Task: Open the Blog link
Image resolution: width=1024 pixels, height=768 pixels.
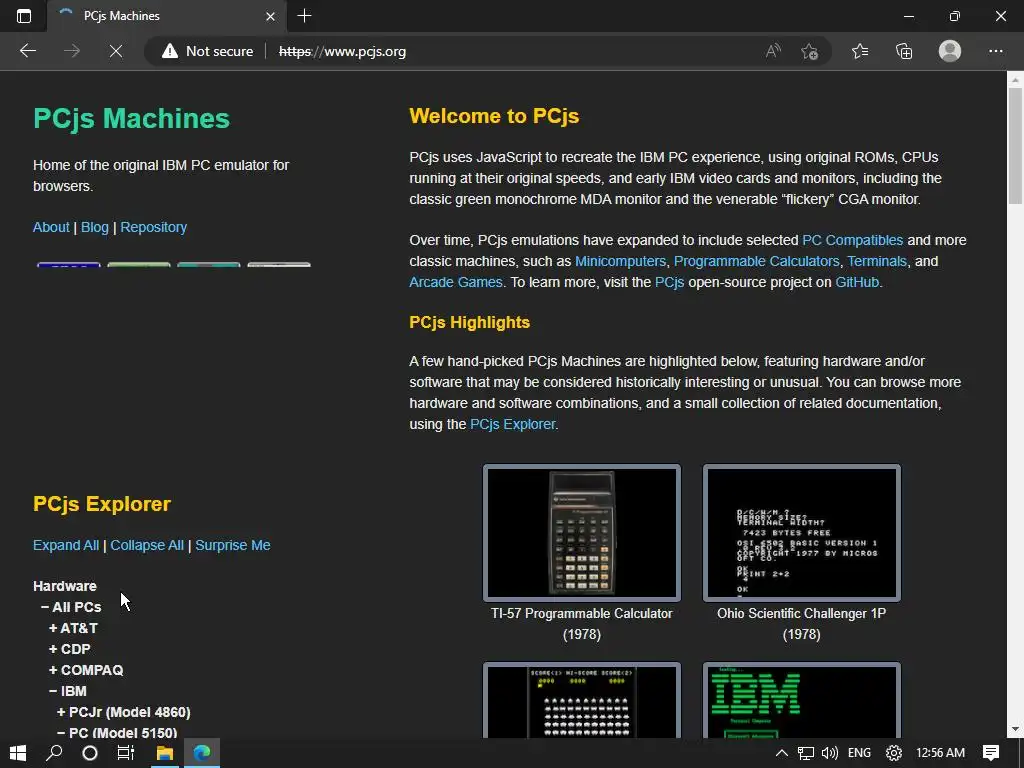Action: click(95, 227)
